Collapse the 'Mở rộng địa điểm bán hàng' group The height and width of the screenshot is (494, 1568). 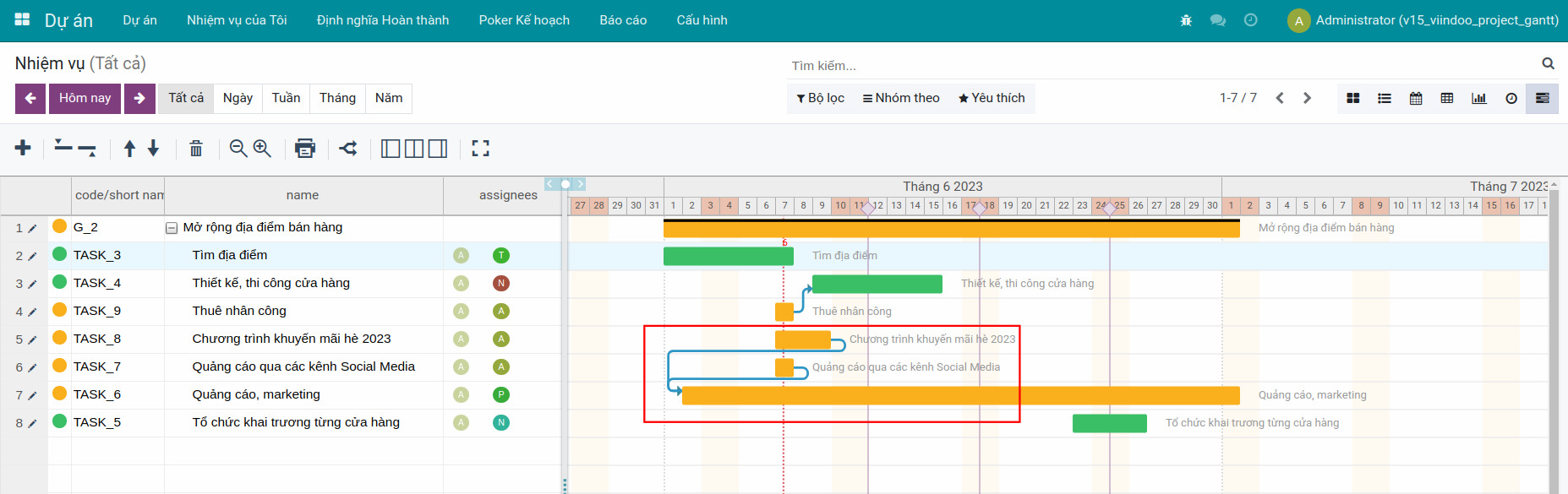tap(172, 228)
